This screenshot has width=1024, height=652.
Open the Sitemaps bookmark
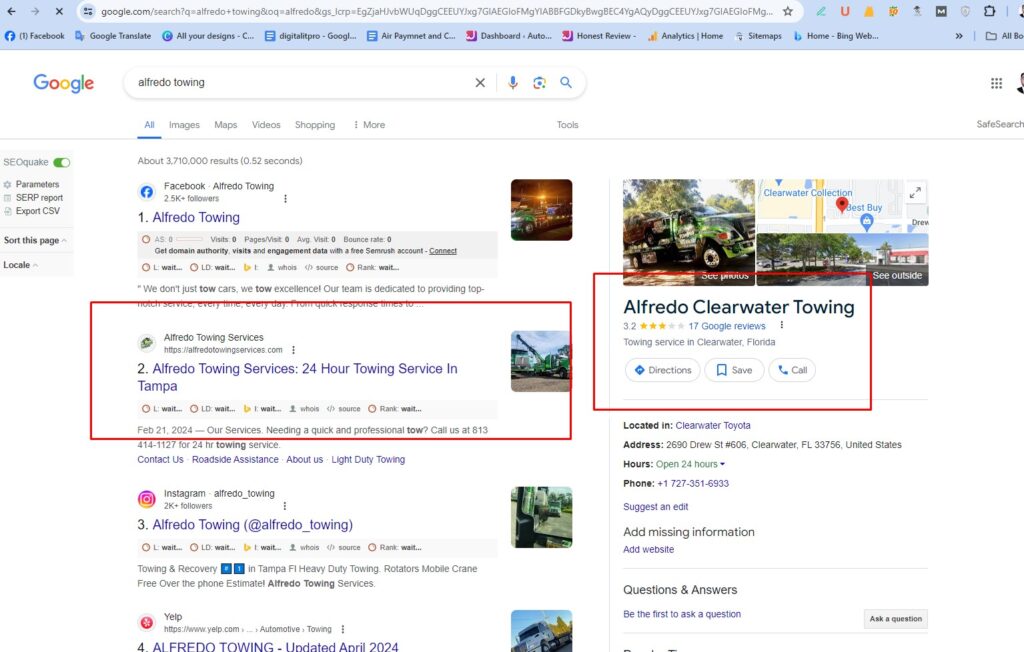point(758,36)
